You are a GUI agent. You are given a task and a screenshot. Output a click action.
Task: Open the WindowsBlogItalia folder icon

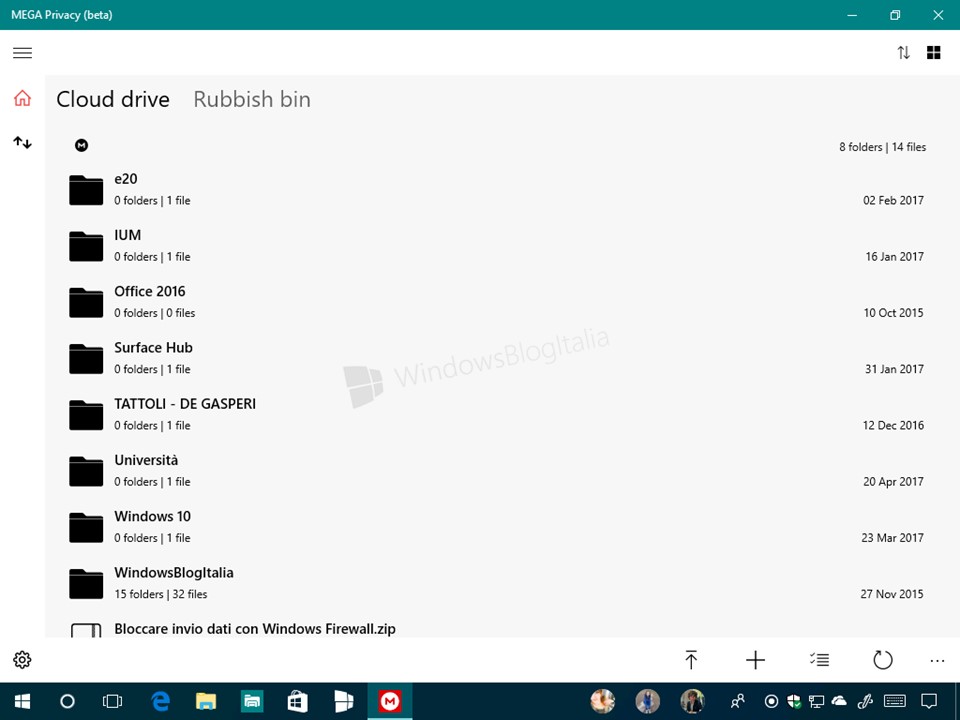coord(86,584)
